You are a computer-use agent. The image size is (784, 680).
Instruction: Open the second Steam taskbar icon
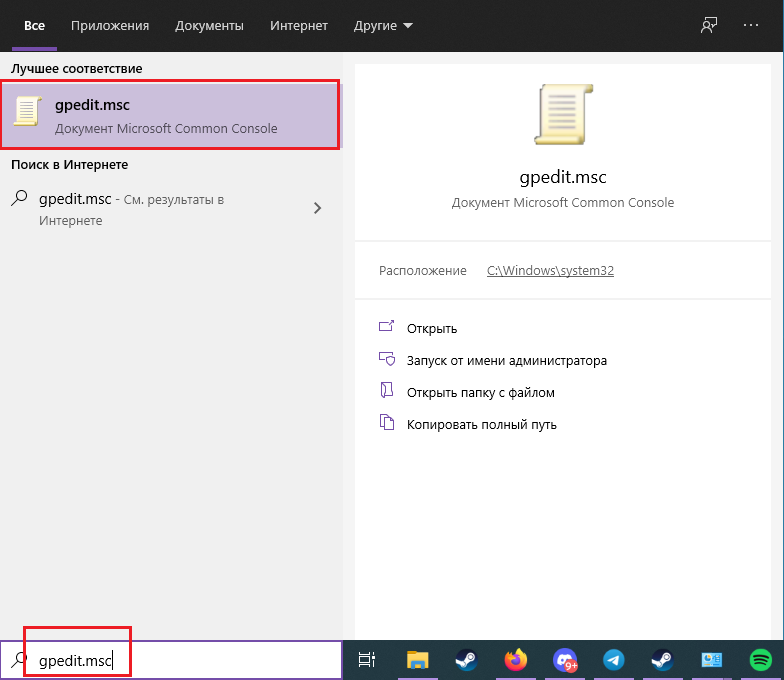662,660
